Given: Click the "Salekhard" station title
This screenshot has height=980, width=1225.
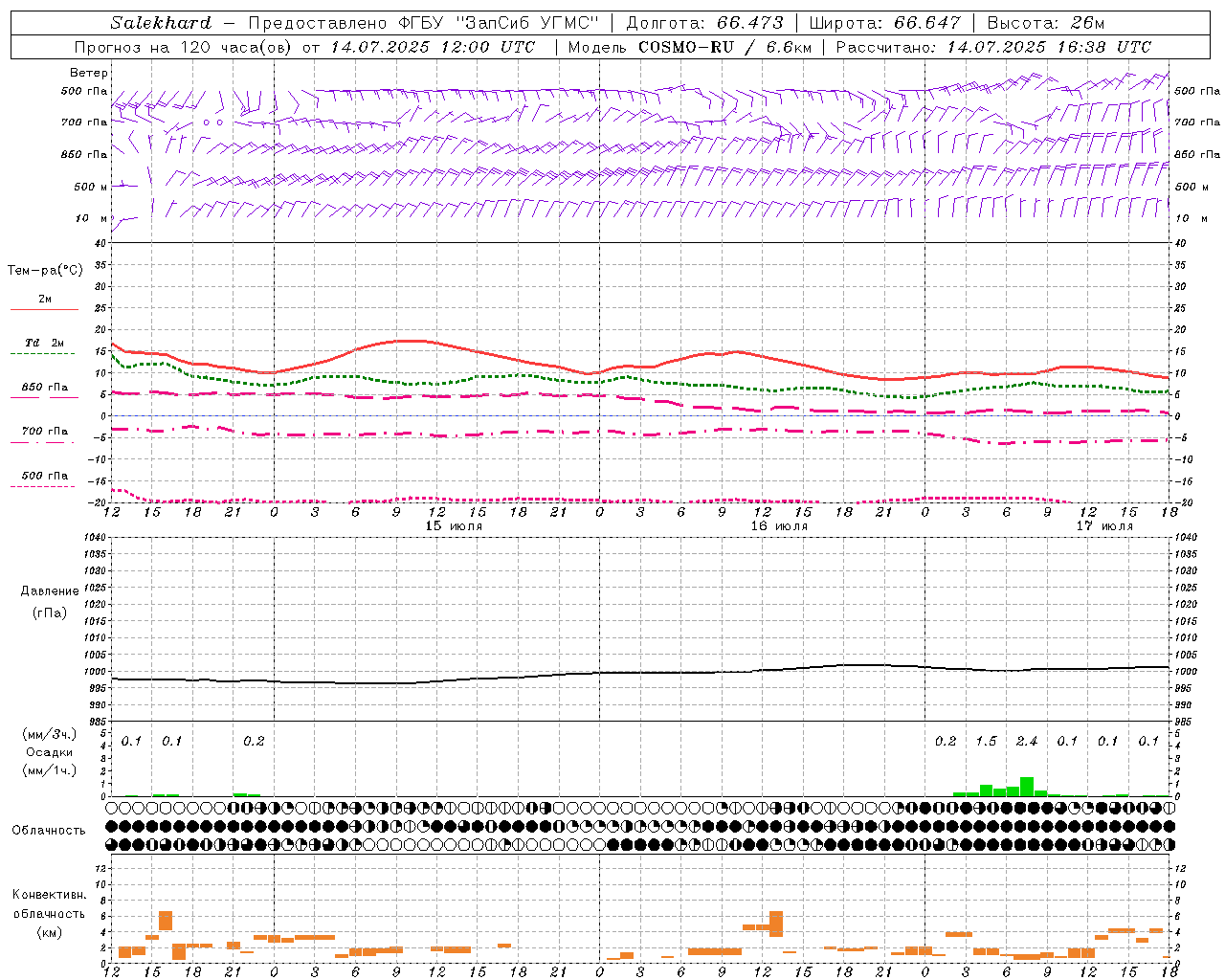Looking at the screenshot, I should pos(161,23).
